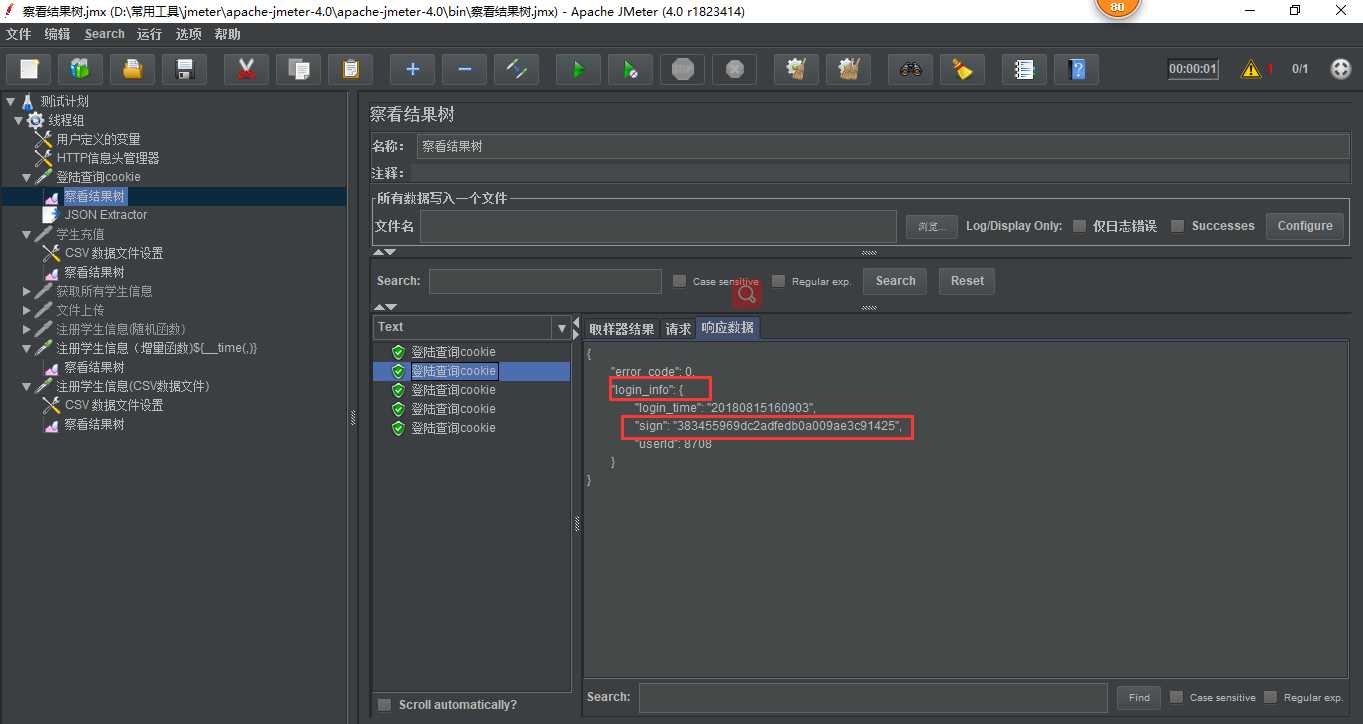Collapse 注册学生信息(CSV数据文件) node

pos(27,386)
